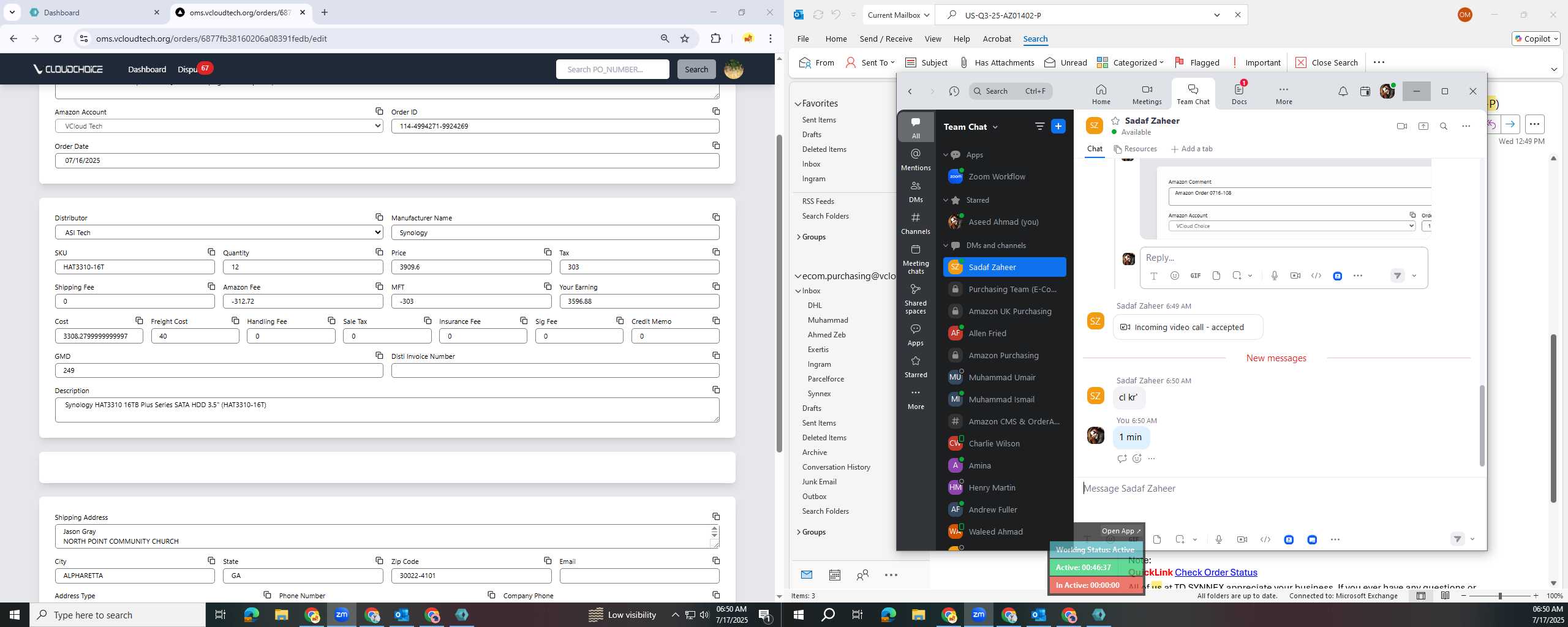The image size is (1568, 627).
Task: Open Zoom Docs with notification badge
Action: click(x=1239, y=94)
